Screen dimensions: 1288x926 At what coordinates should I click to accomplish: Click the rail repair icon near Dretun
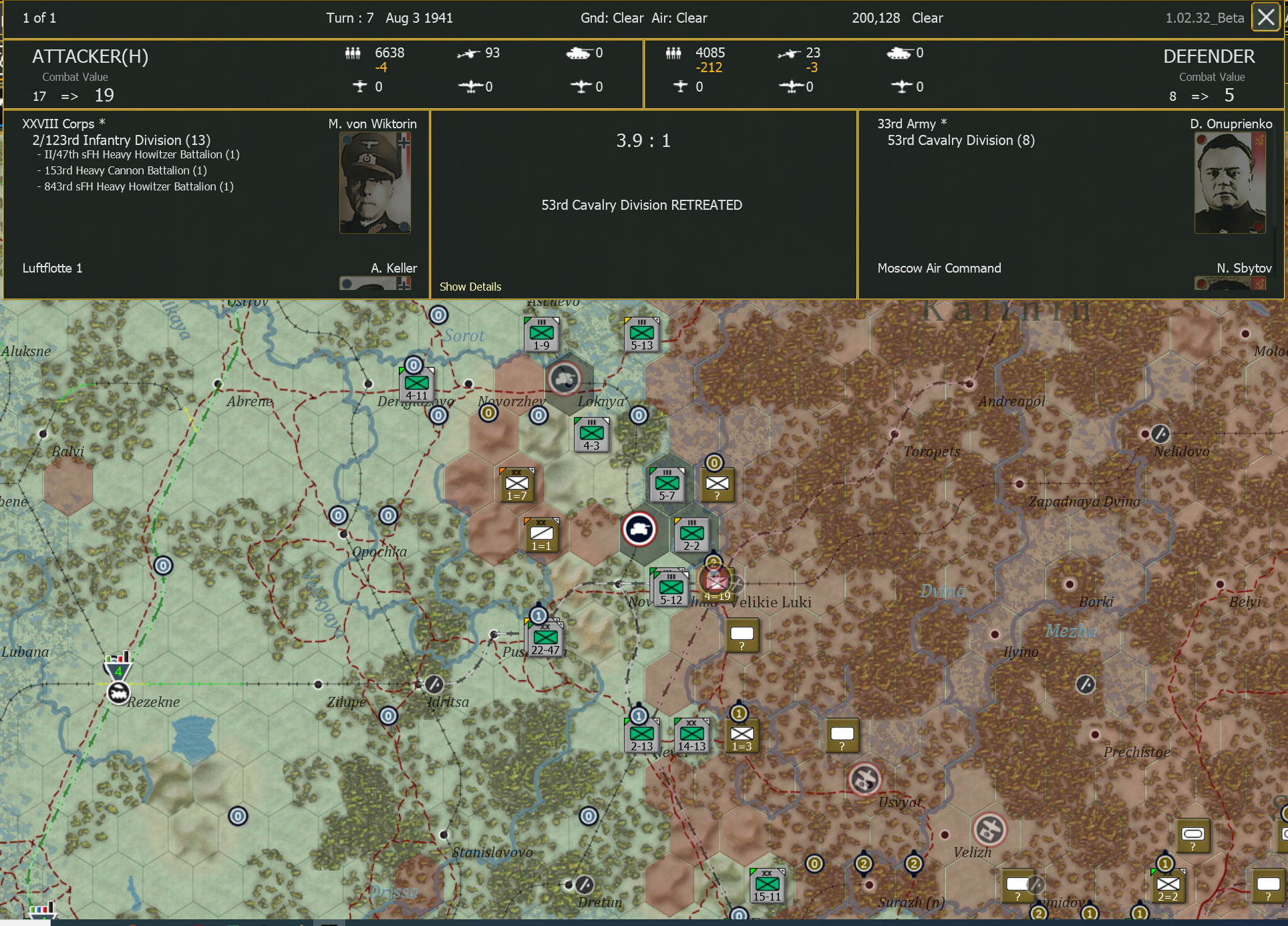(585, 885)
